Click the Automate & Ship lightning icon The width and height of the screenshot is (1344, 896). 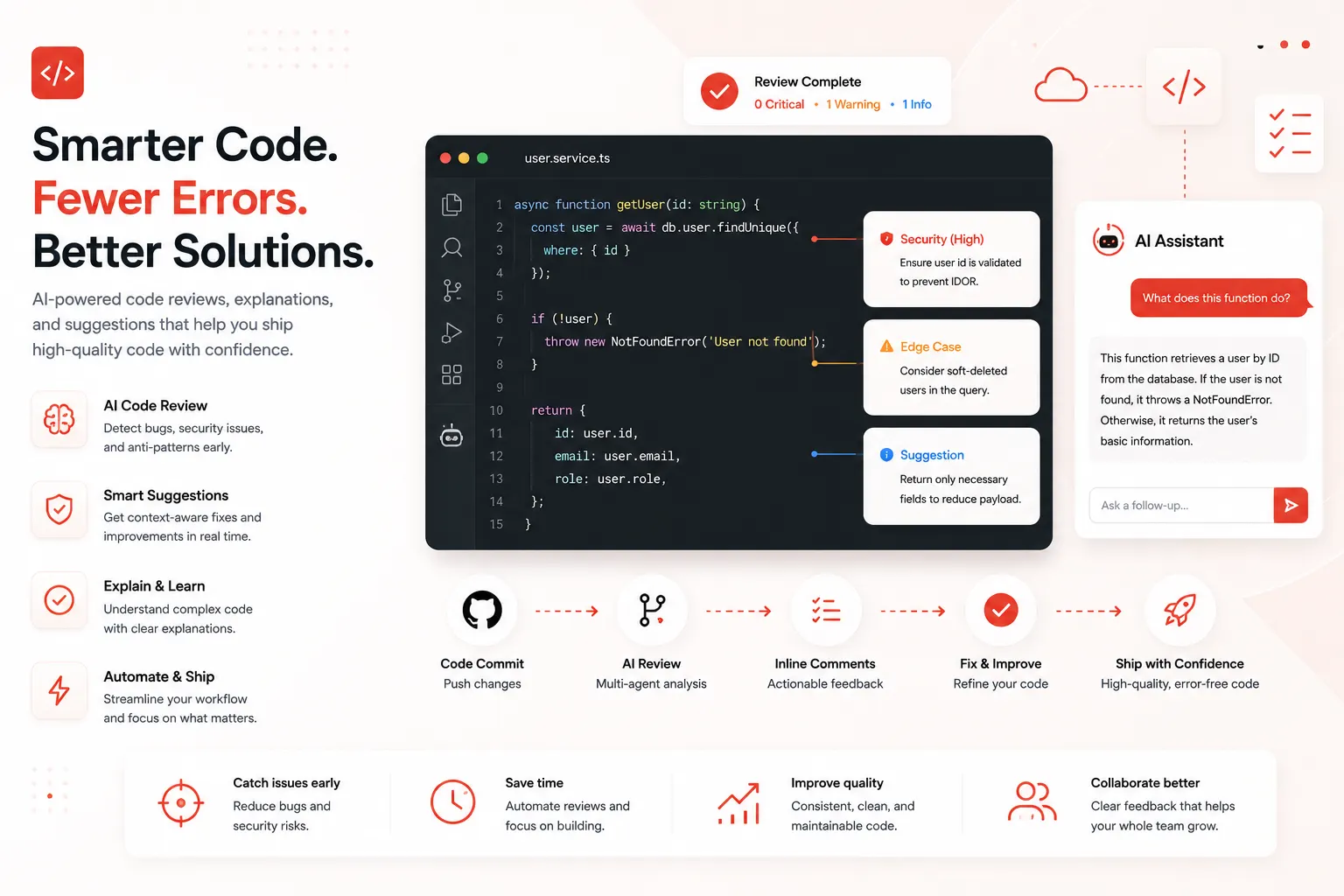click(59, 690)
